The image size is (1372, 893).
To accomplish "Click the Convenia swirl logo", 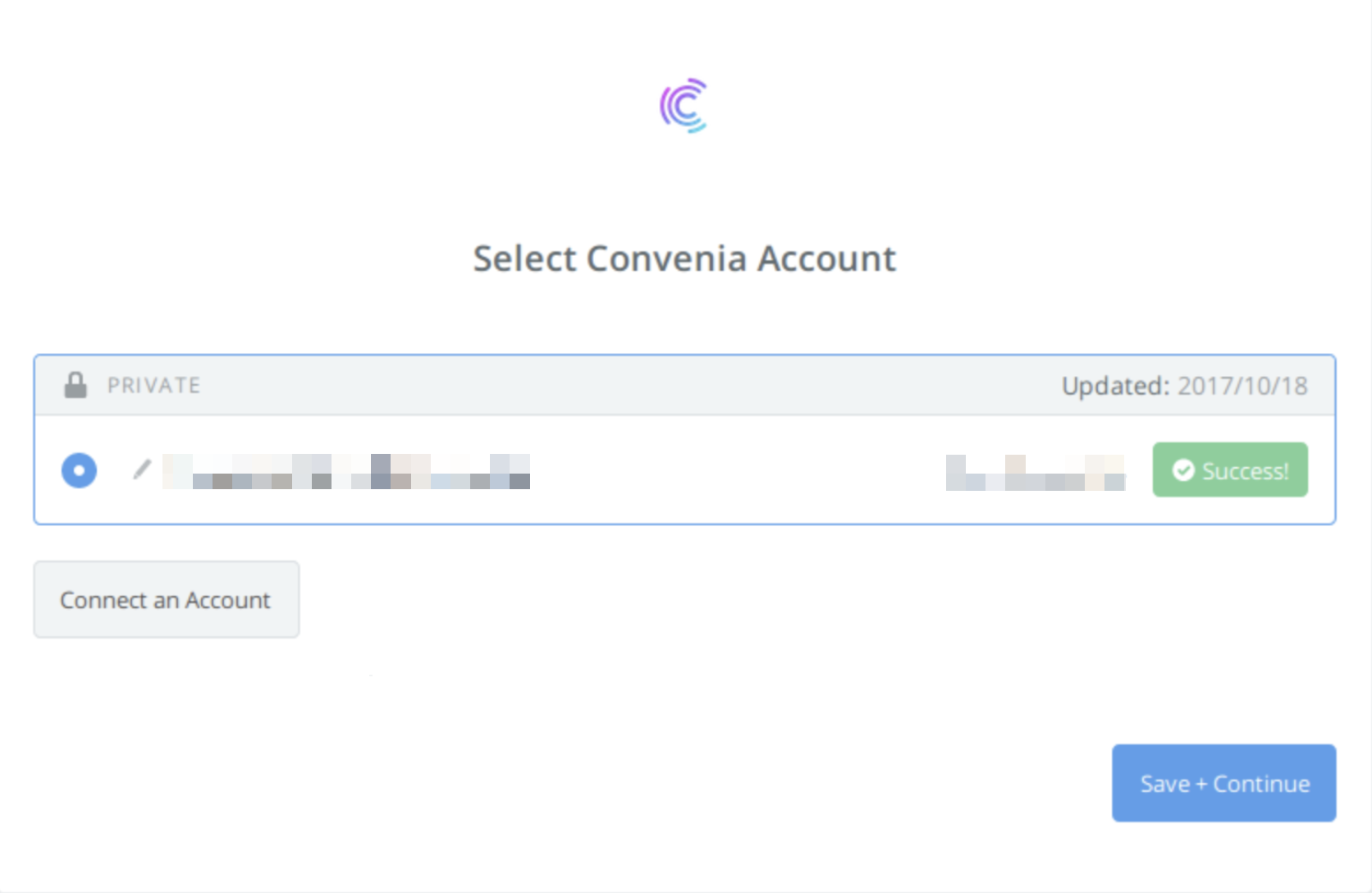I will coord(684,105).
